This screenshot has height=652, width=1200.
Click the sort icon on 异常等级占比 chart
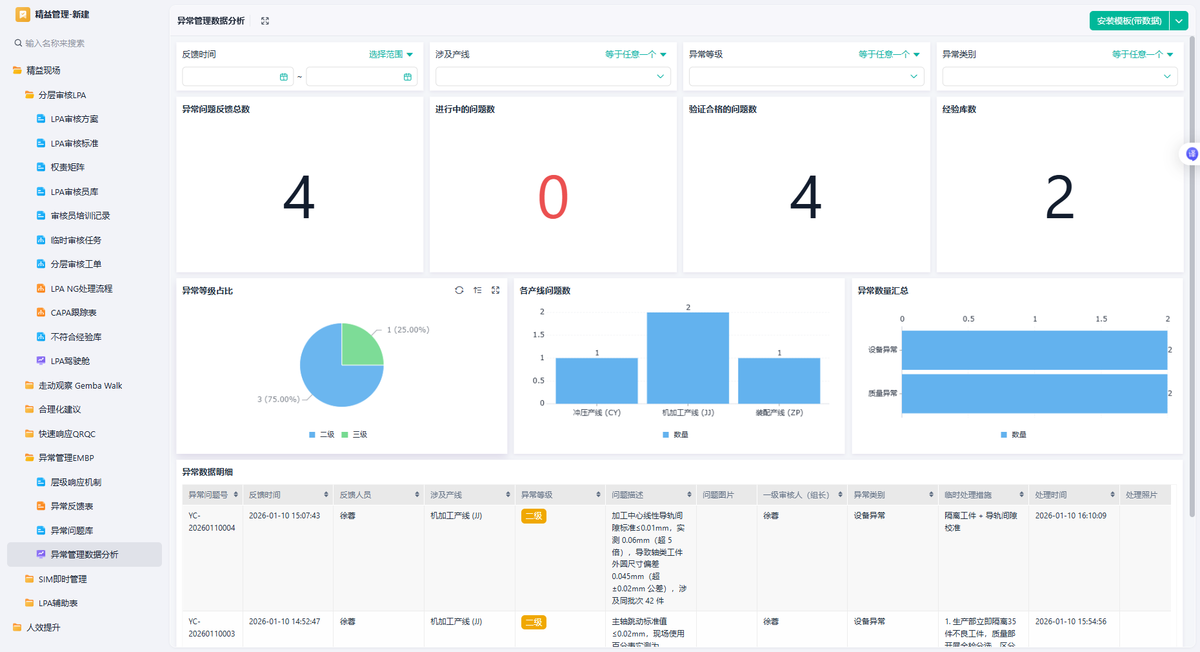pos(477,290)
